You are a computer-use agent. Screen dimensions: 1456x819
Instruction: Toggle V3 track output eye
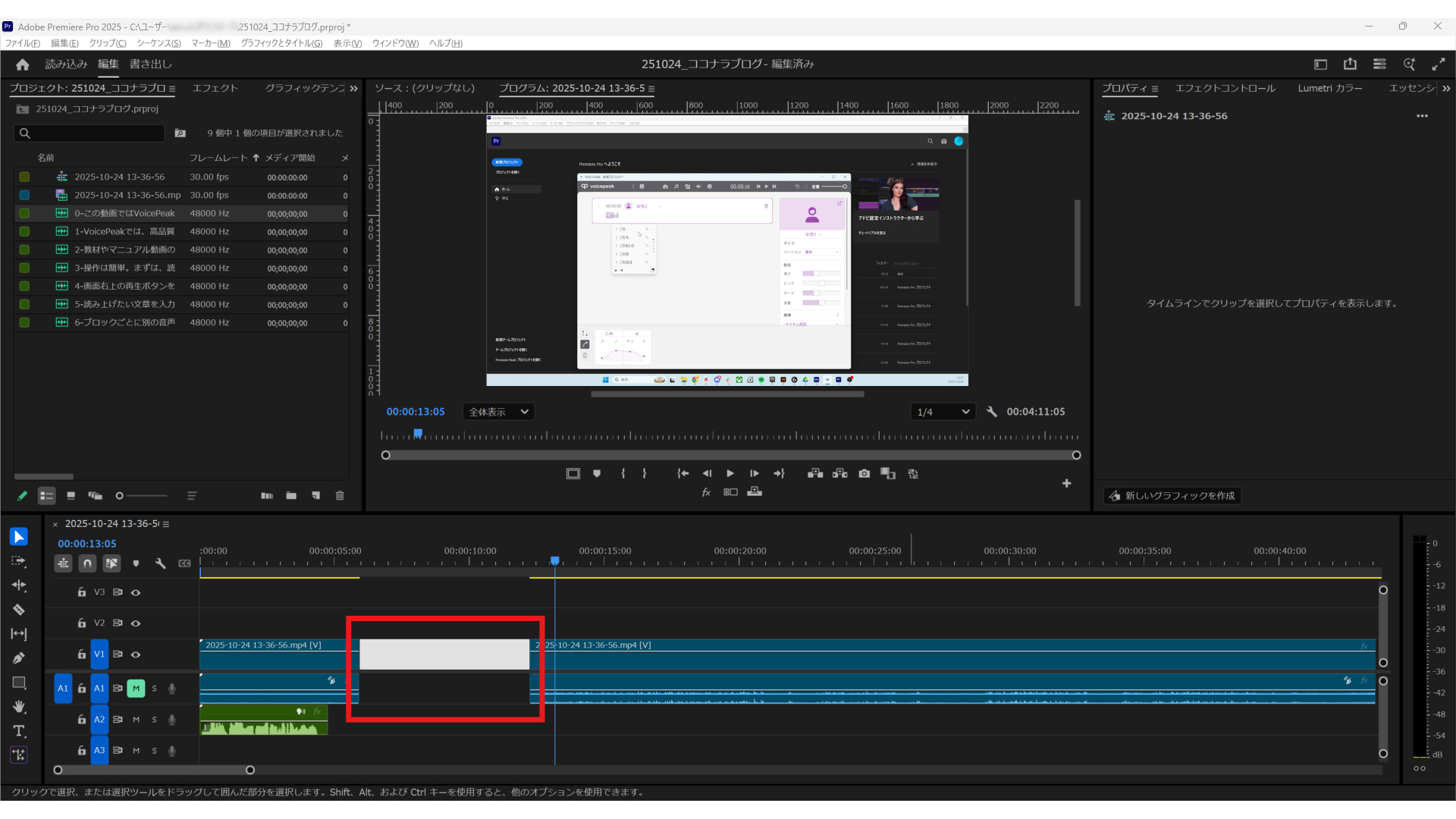coord(136,592)
